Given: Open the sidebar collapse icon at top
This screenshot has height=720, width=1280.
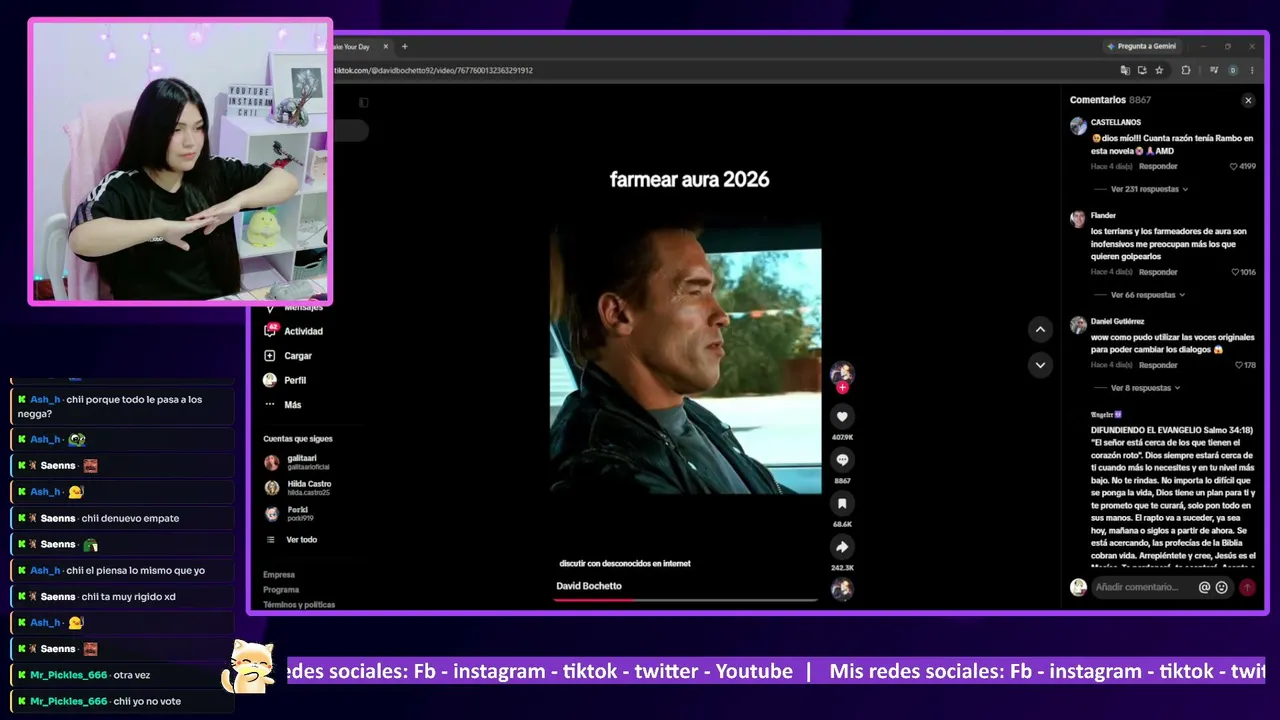Looking at the screenshot, I should 363,102.
